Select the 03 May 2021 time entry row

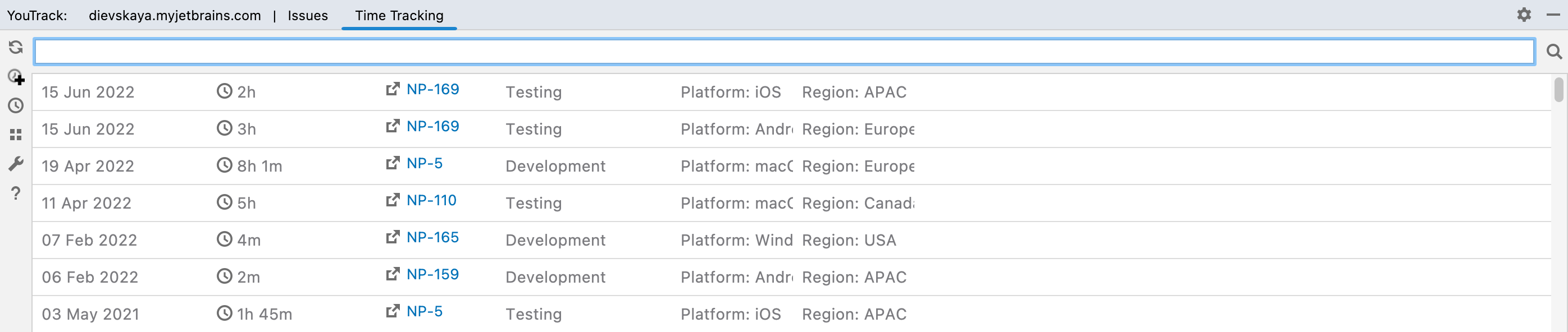(791, 313)
